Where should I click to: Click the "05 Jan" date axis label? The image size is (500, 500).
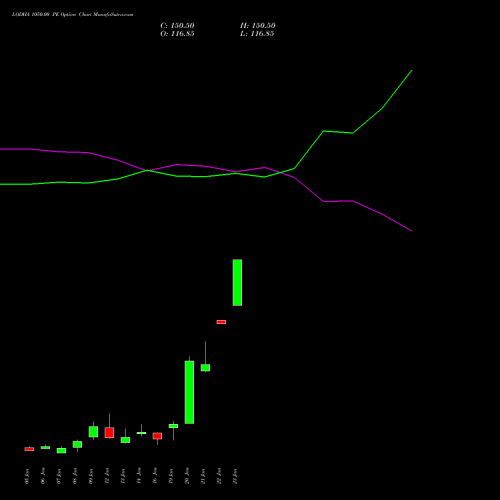[27, 476]
